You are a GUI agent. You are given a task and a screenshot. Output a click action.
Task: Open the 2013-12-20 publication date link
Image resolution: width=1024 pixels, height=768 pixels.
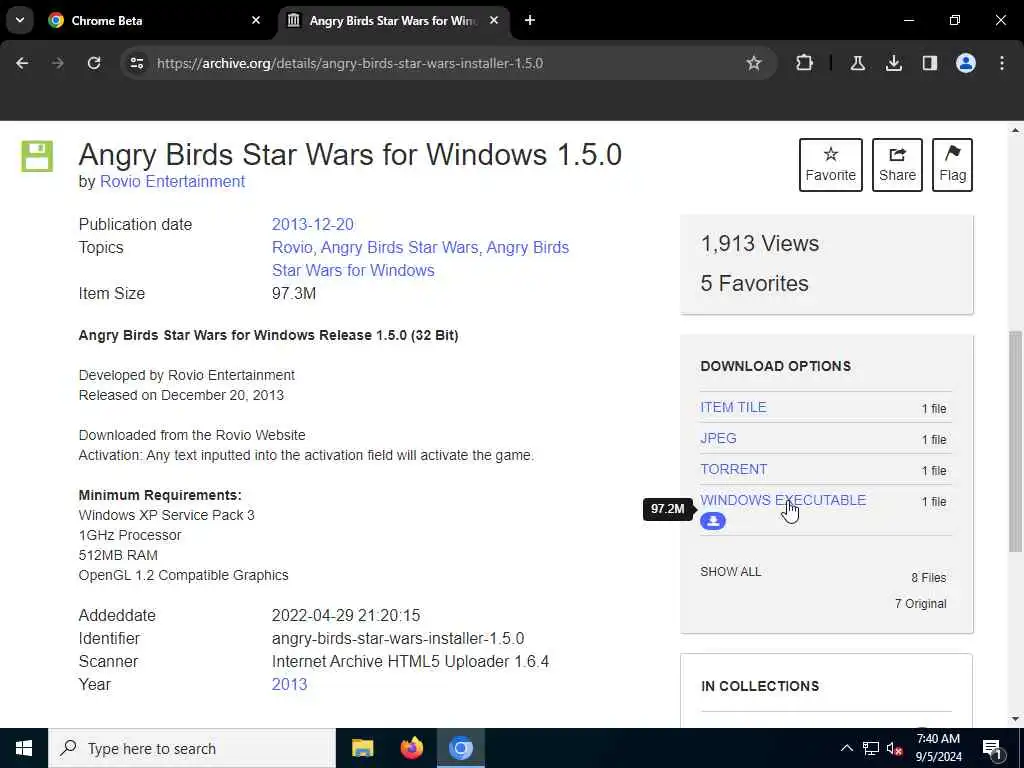pyautogui.click(x=313, y=225)
